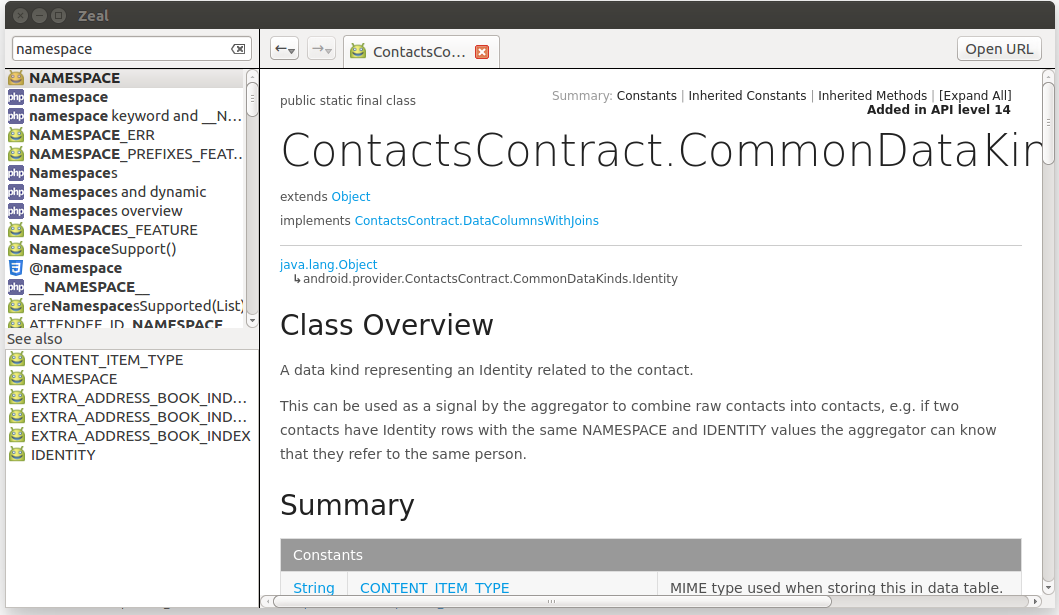The image size is (1059, 615).
Task: Click the Android icon beside CONTENT_ITEM_TYPE
Action: pyautogui.click(x=15, y=360)
